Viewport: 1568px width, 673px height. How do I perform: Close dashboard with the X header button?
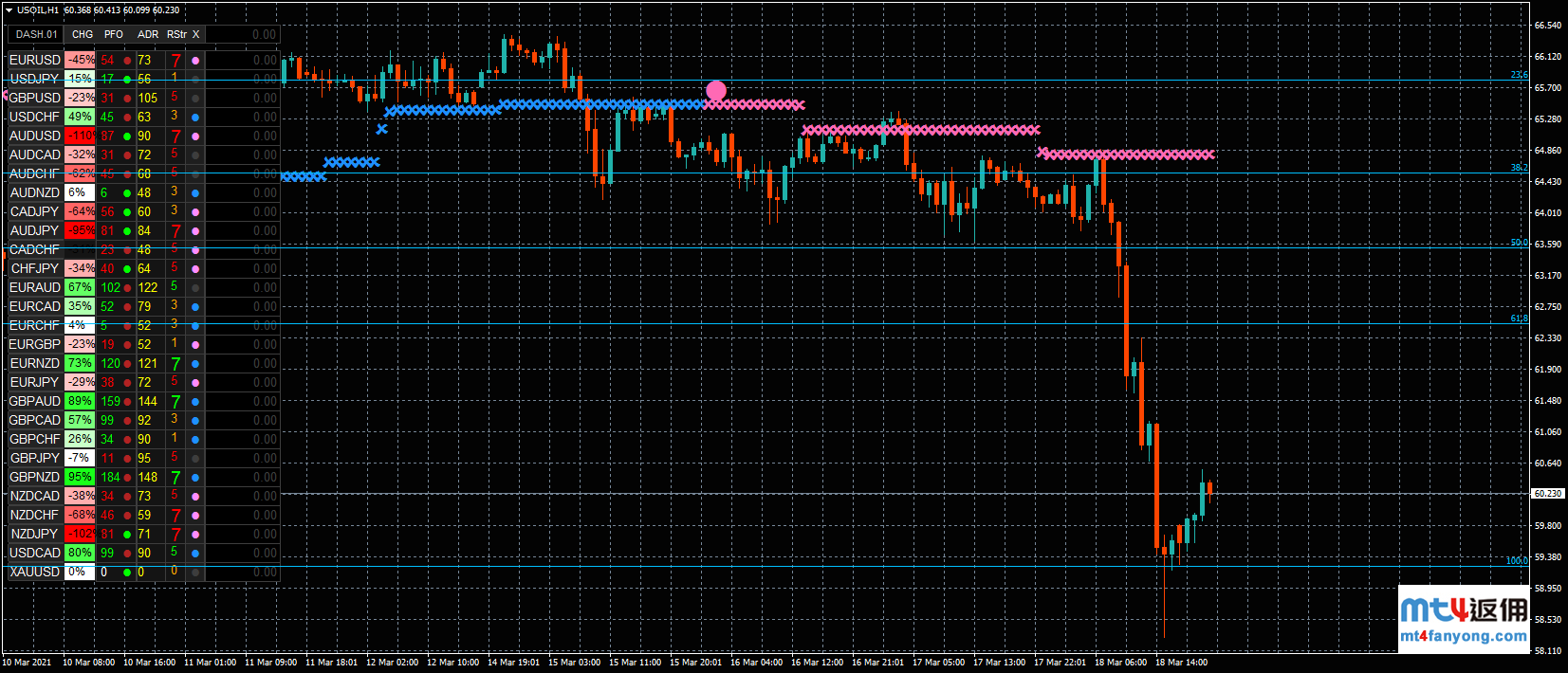[196, 34]
